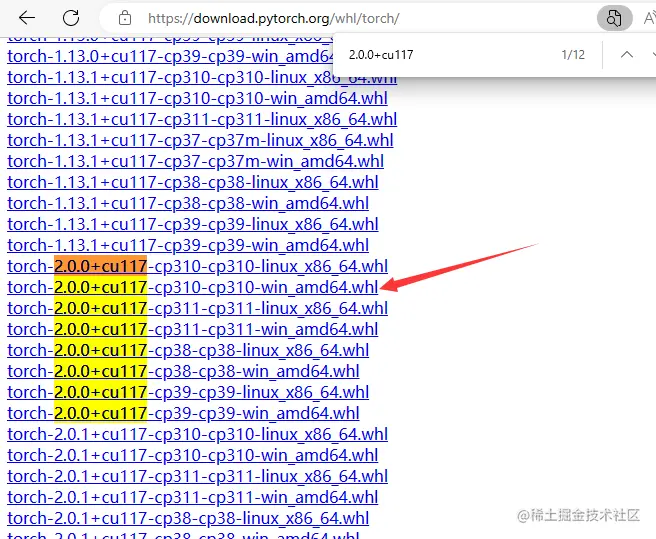Download torch-2.0.1+cu117-cp311-cp311-win_amd64.whl
Viewport: 656px width, 539px height.
tap(193, 497)
